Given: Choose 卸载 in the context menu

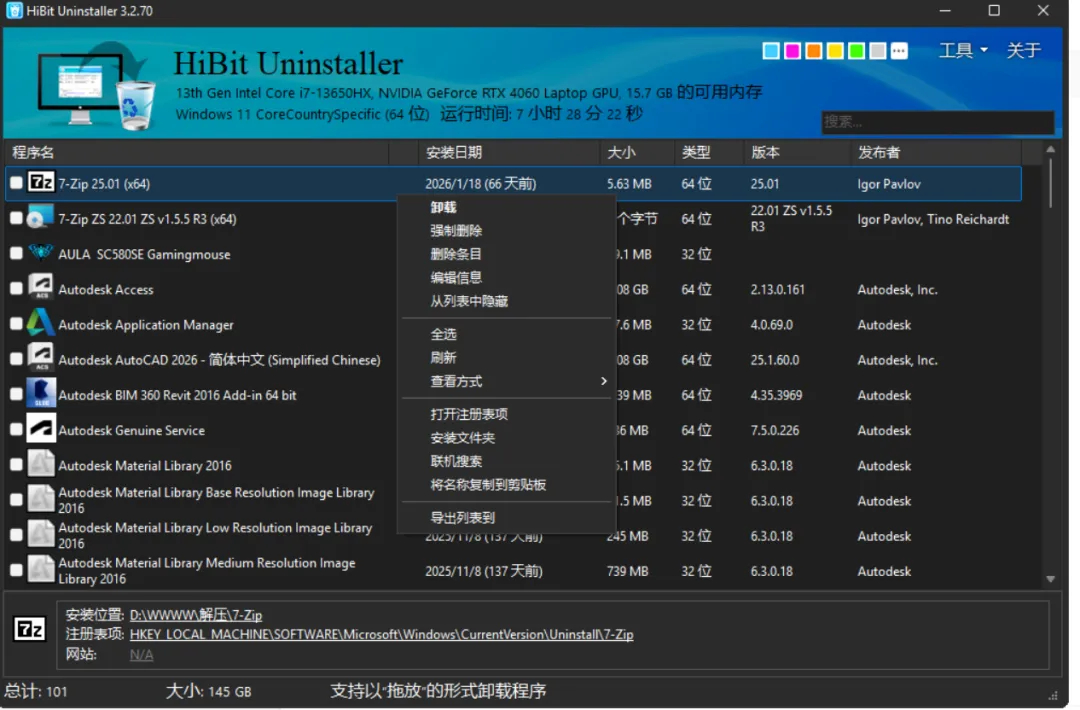Looking at the screenshot, I should (x=506, y=207).
